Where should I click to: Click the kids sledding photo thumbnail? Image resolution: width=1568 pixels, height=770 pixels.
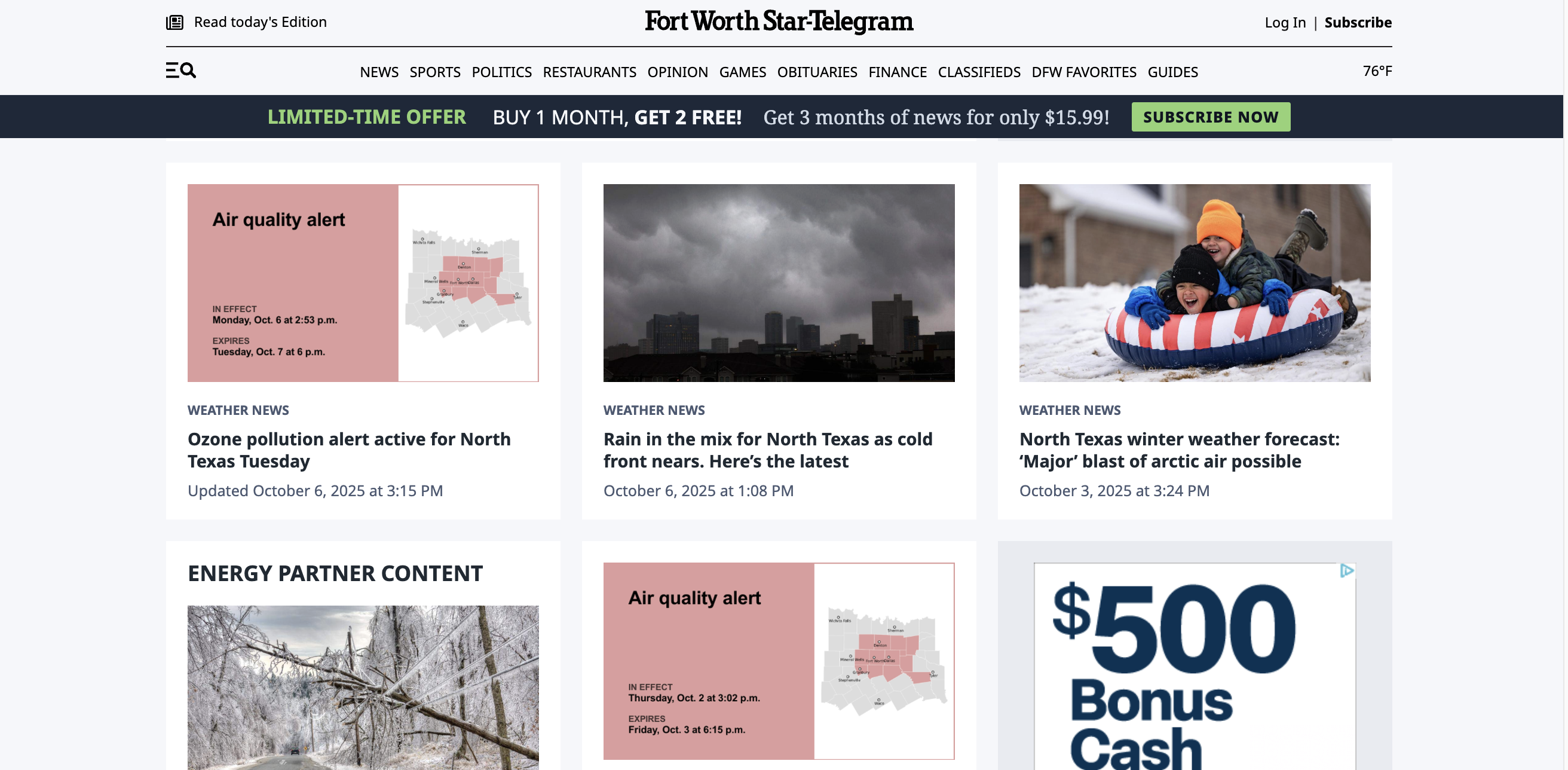[x=1195, y=283]
